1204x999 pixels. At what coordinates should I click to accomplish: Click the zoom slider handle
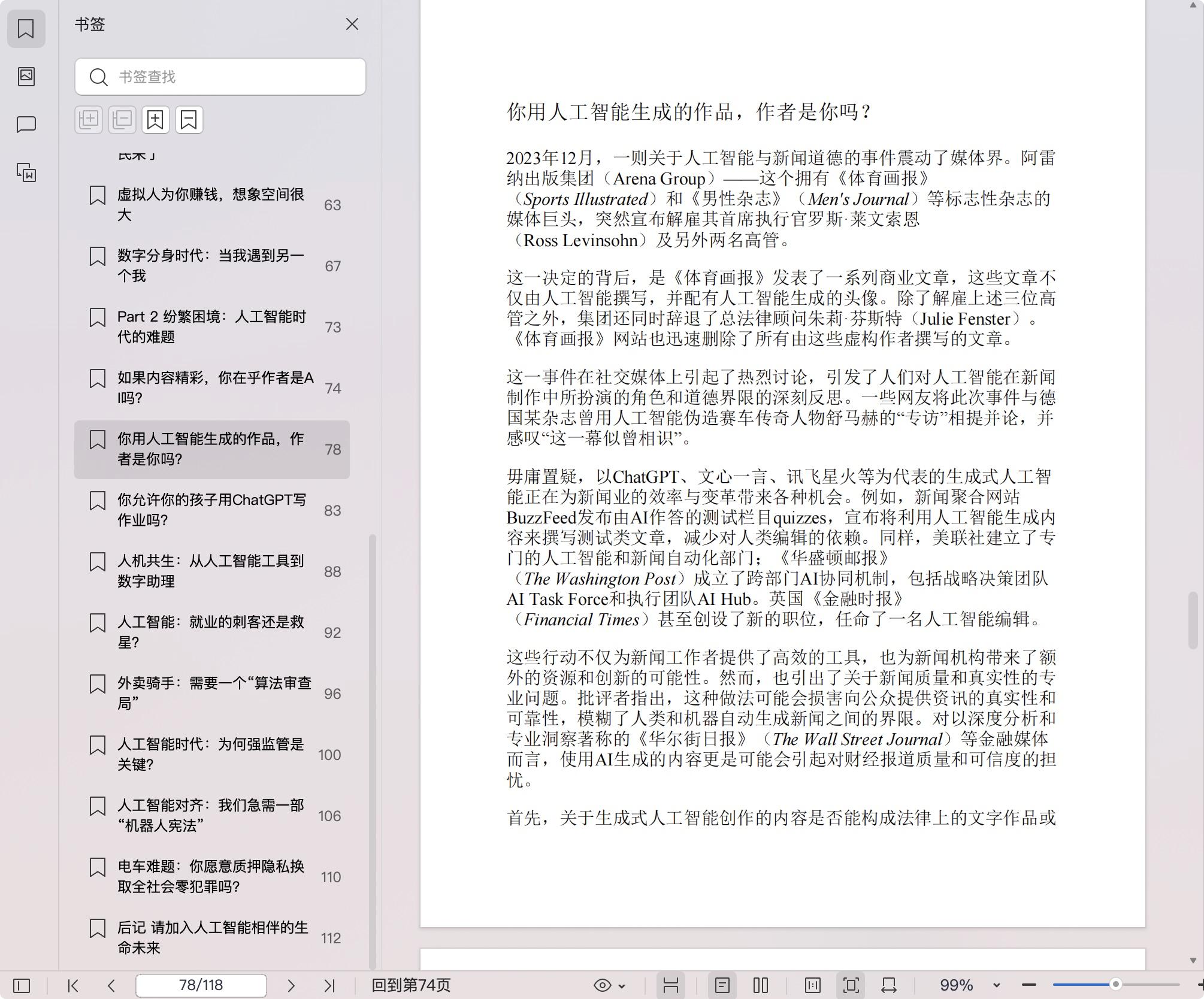click(1115, 985)
